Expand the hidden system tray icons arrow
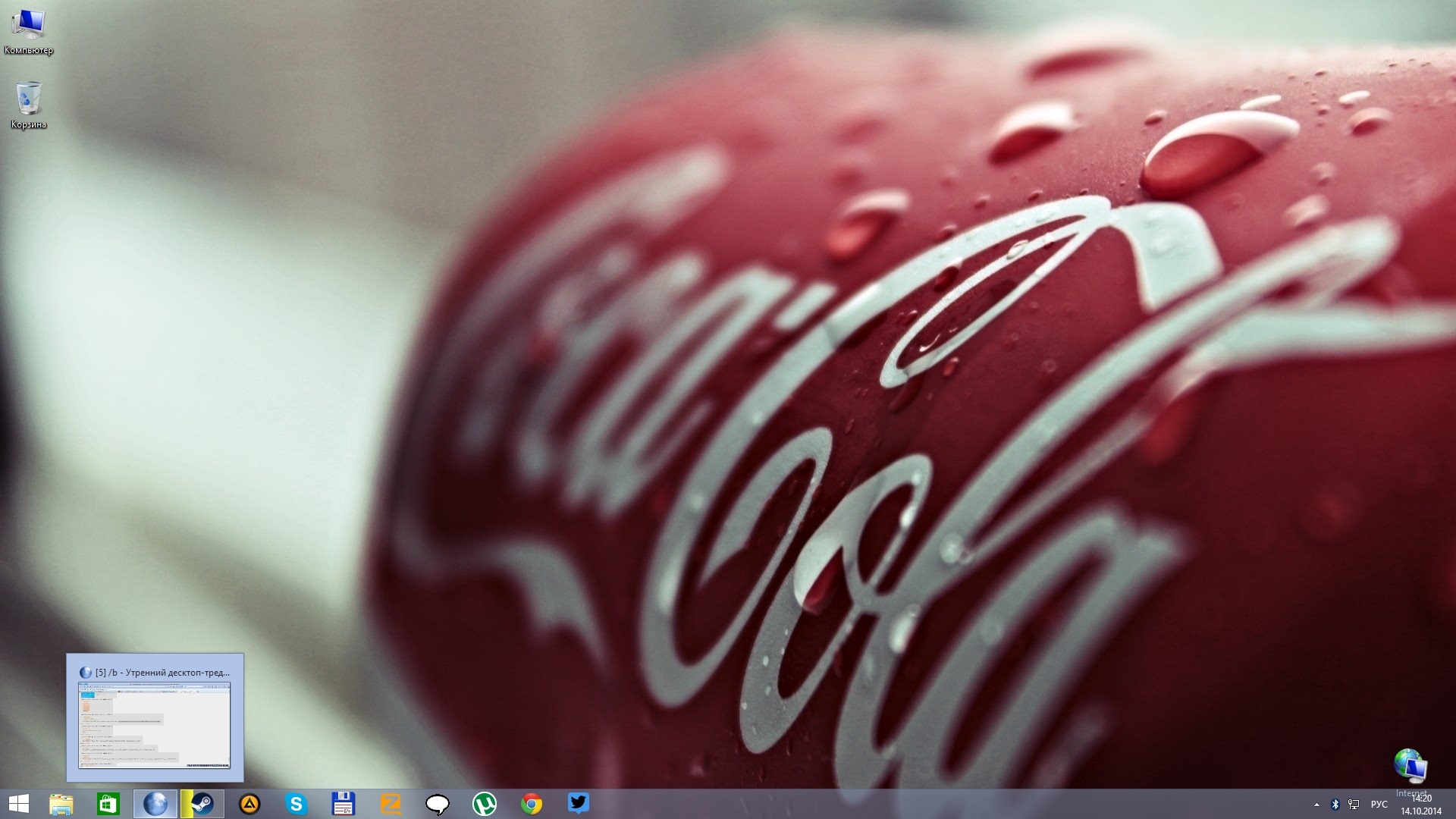The width and height of the screenshot is (1456, 819). tap(1316, 805)
